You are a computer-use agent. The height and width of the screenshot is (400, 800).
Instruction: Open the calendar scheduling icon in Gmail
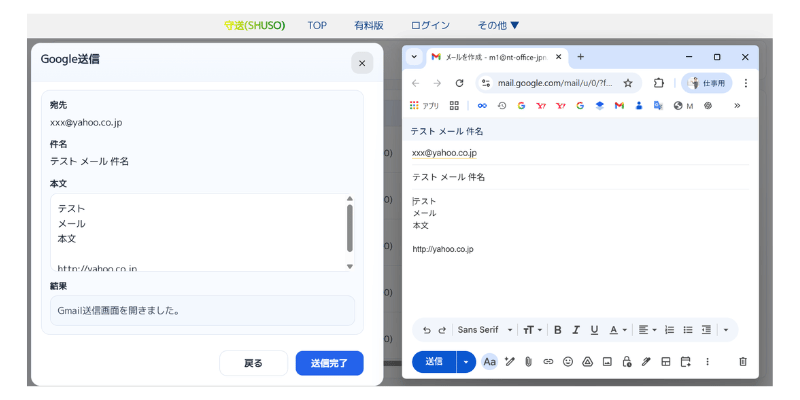click(x=686, y=362)
